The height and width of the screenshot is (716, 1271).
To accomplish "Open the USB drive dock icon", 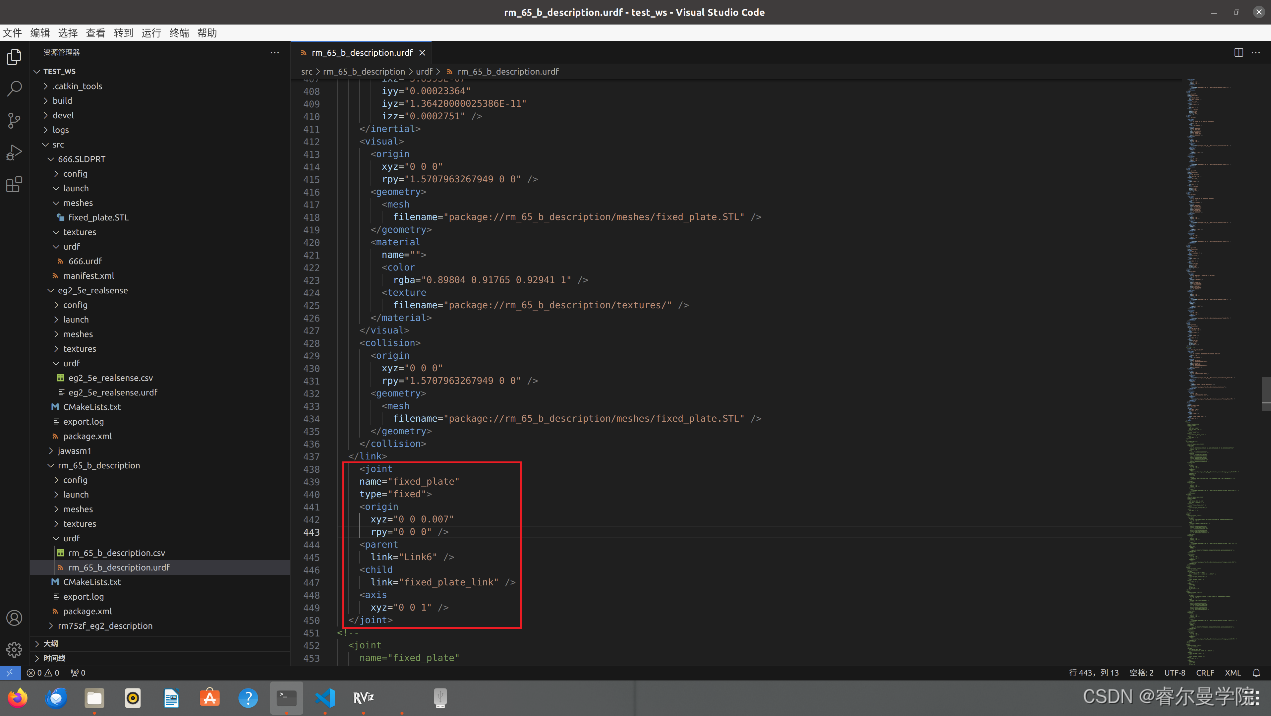I will 440,698.
